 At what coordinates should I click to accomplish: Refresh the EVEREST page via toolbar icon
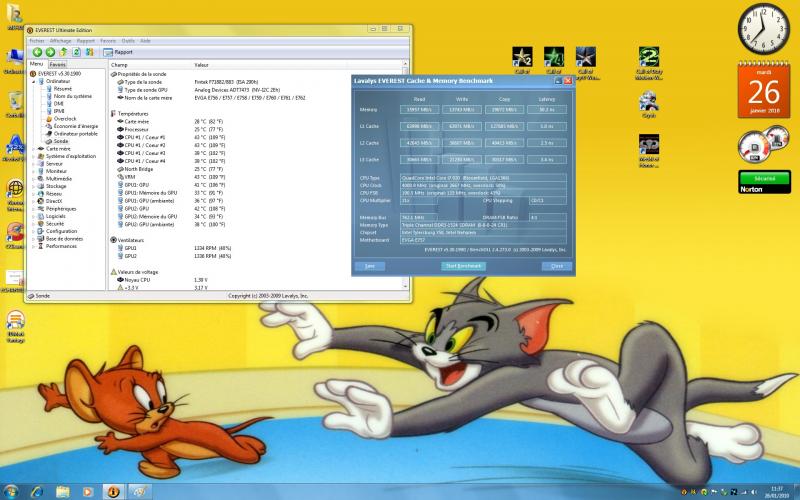77,52
